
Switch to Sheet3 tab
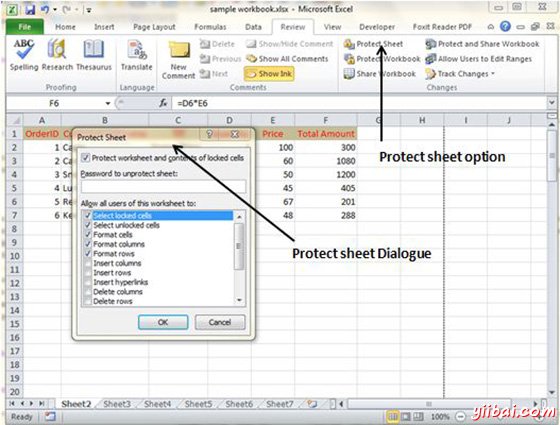point(117,404)
